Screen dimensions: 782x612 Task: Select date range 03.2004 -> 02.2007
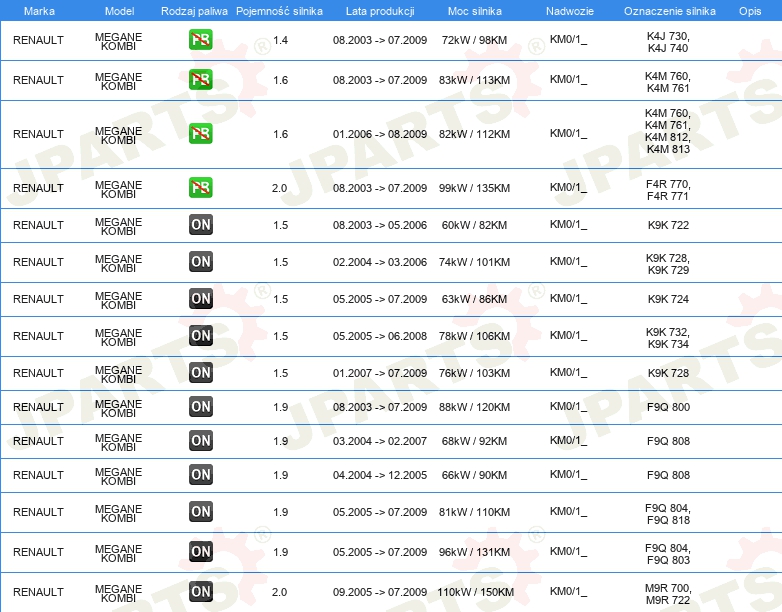pyautogui.click(x=380, y=441)
